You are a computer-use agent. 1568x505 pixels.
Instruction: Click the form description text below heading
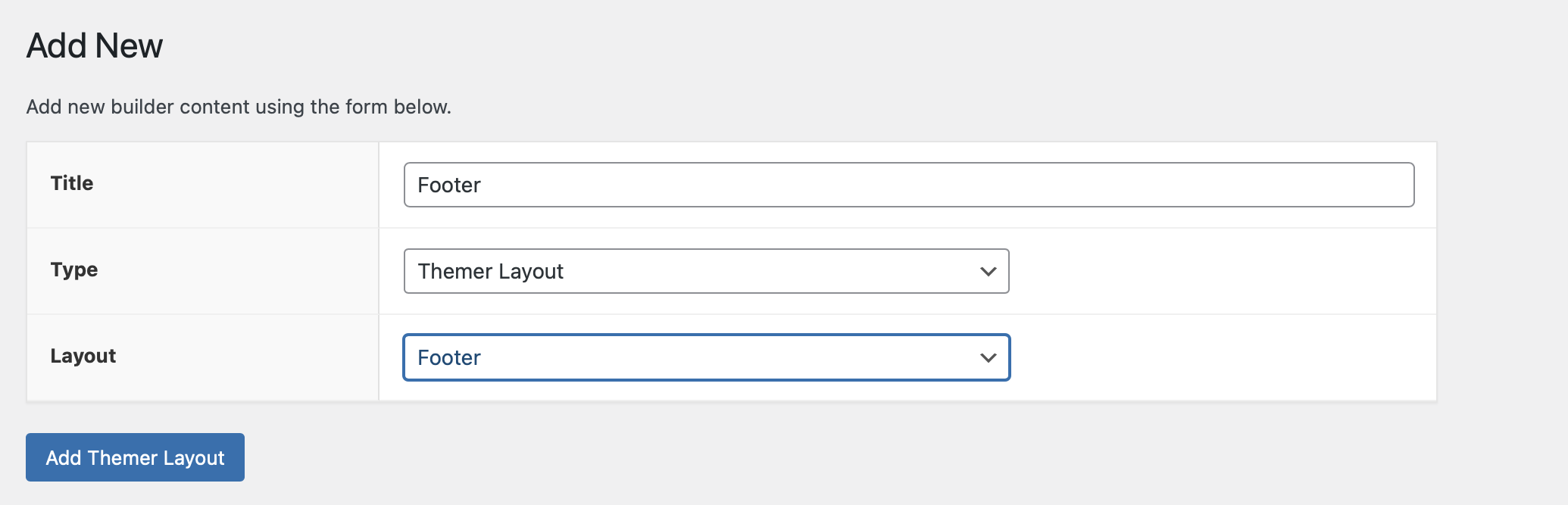point(239,107)
